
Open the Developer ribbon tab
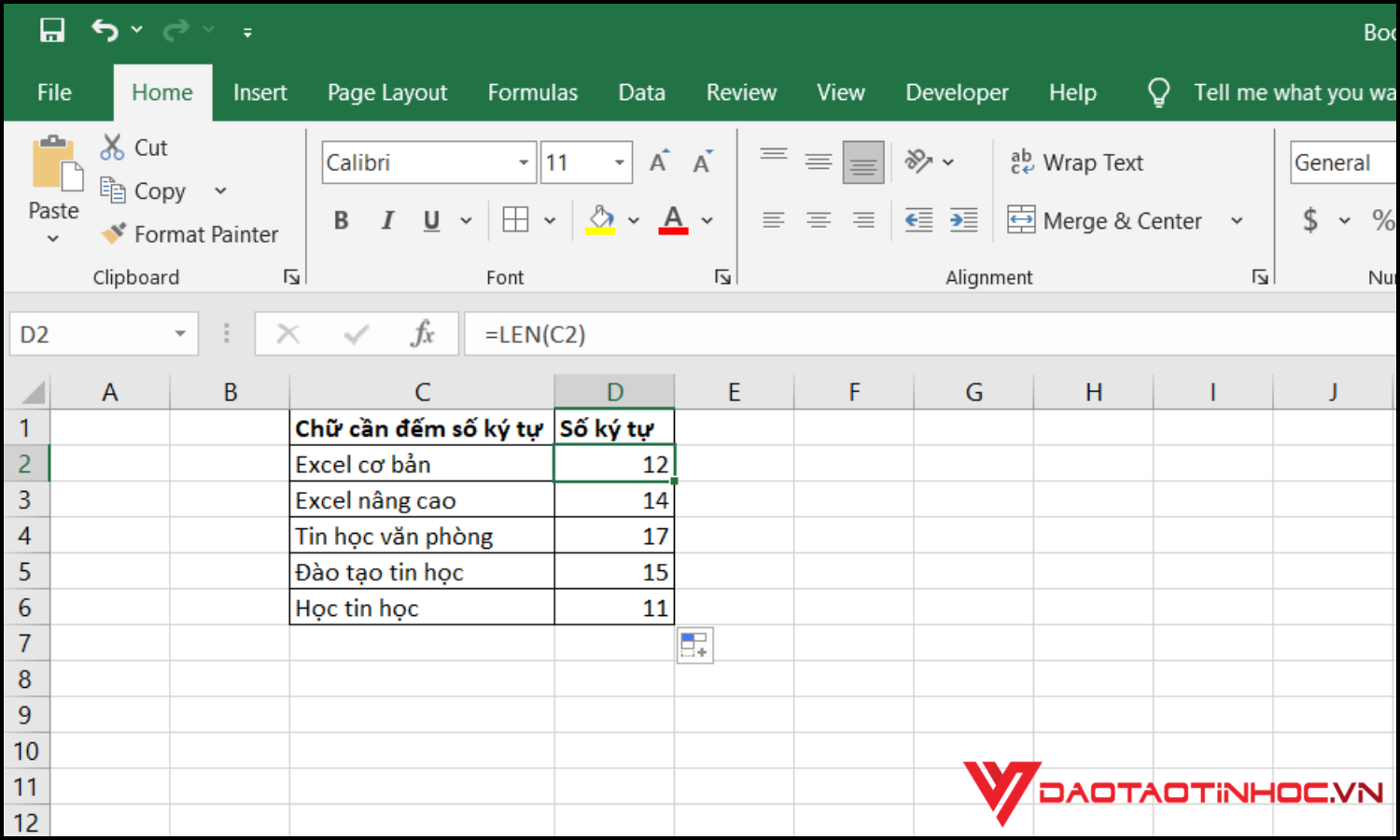tap(956, 91)
